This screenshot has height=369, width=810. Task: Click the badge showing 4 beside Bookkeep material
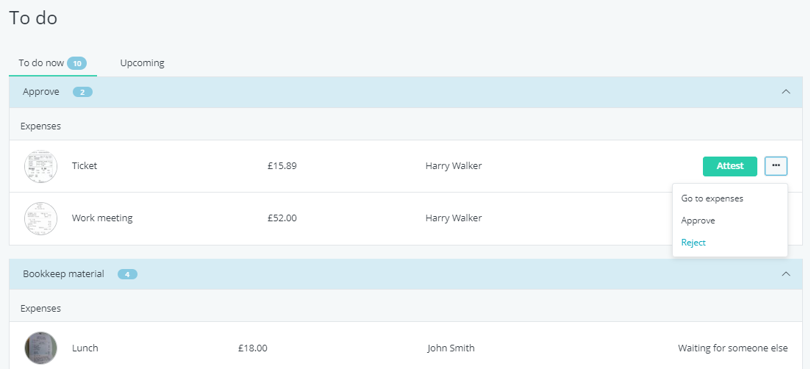127,274
